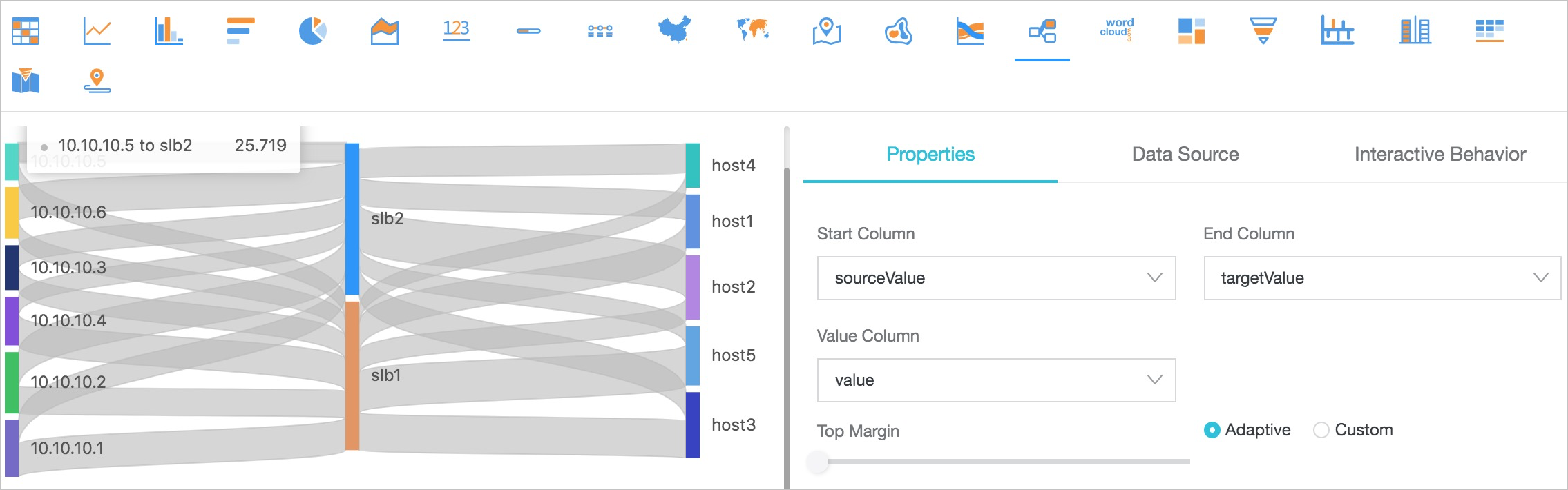Image resolution: width=1568 pixels, height=490 pixels.
Task: Select the Adaptive radio button
Action: pos(1212,430)
